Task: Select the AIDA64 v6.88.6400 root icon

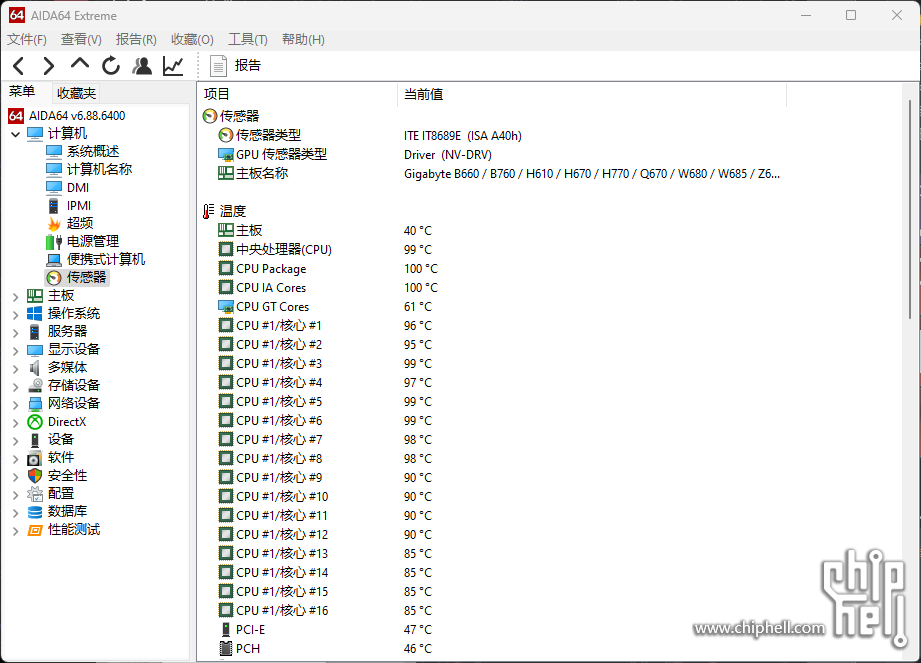Action: 16,116
